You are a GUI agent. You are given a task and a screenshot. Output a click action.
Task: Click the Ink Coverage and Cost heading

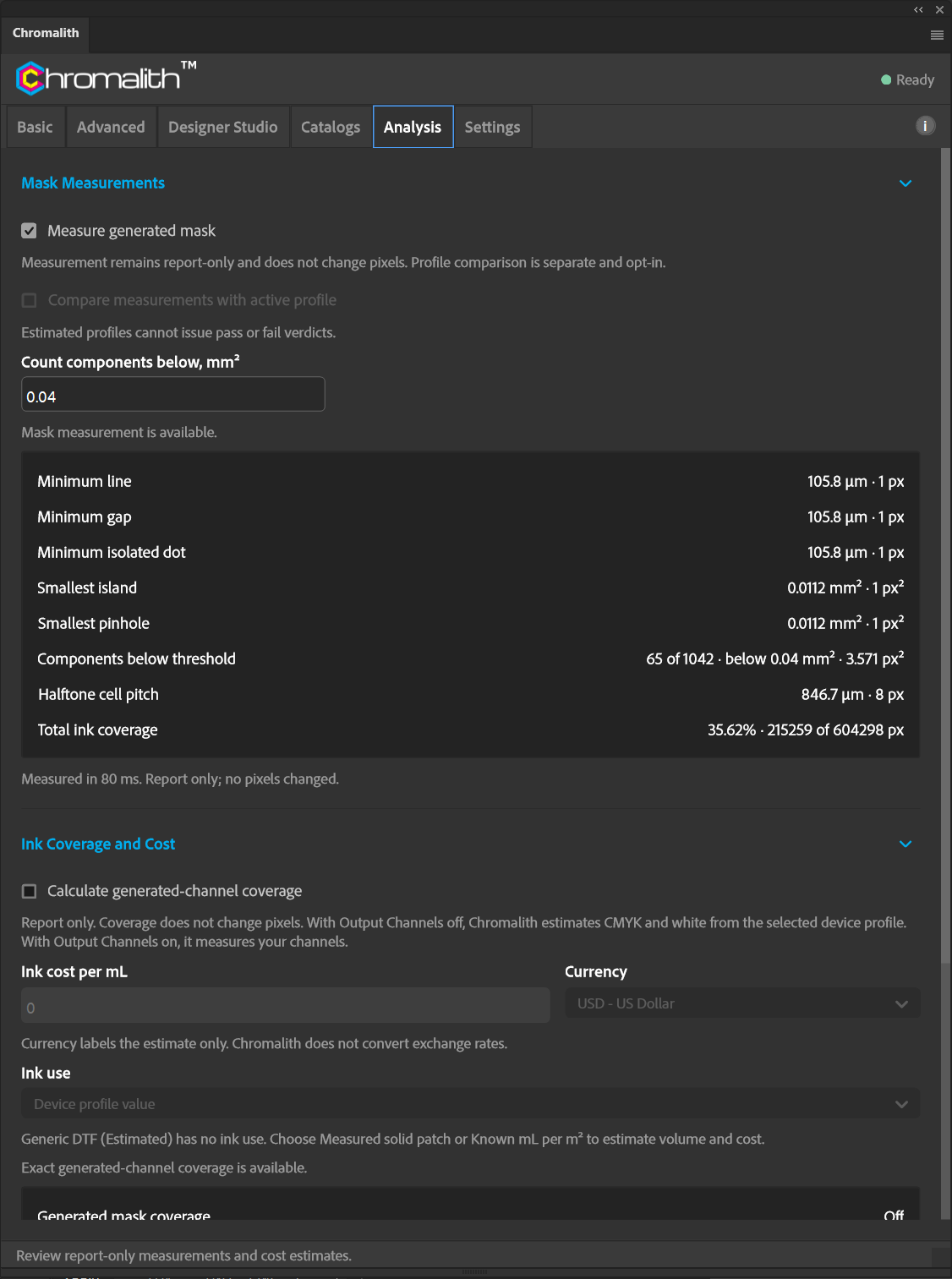98,844
